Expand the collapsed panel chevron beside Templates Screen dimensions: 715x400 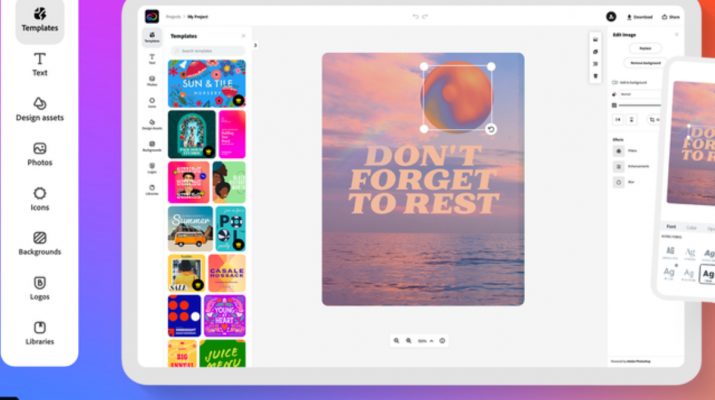(255, 45)
